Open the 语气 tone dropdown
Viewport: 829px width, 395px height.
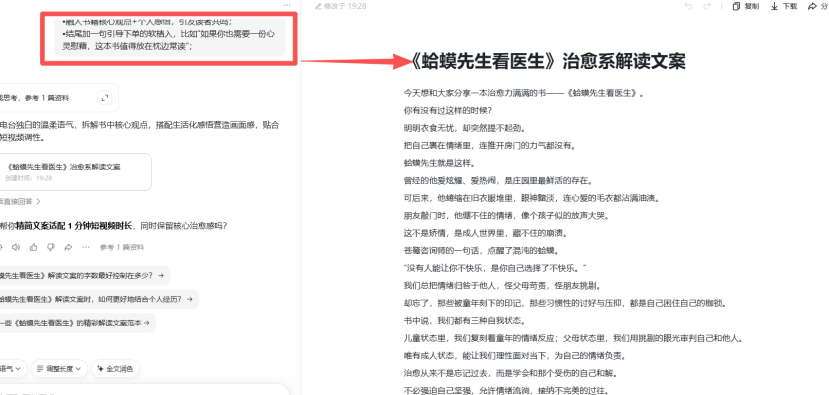(x=13, y=369)
